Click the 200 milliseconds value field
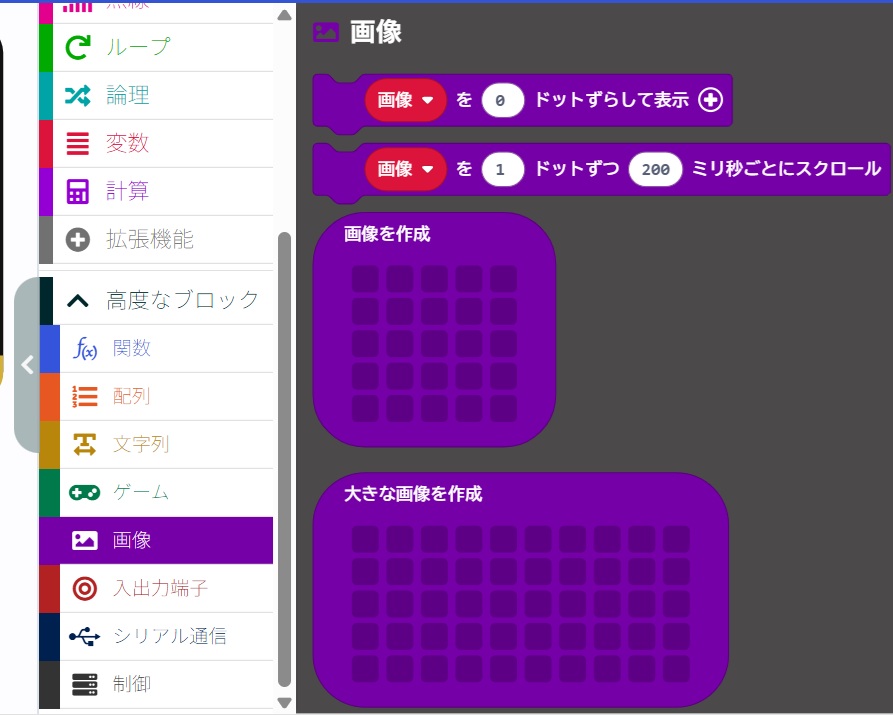The width and height of the screenshot is (893, 715). pyautogui.click(x=655, y=170)
